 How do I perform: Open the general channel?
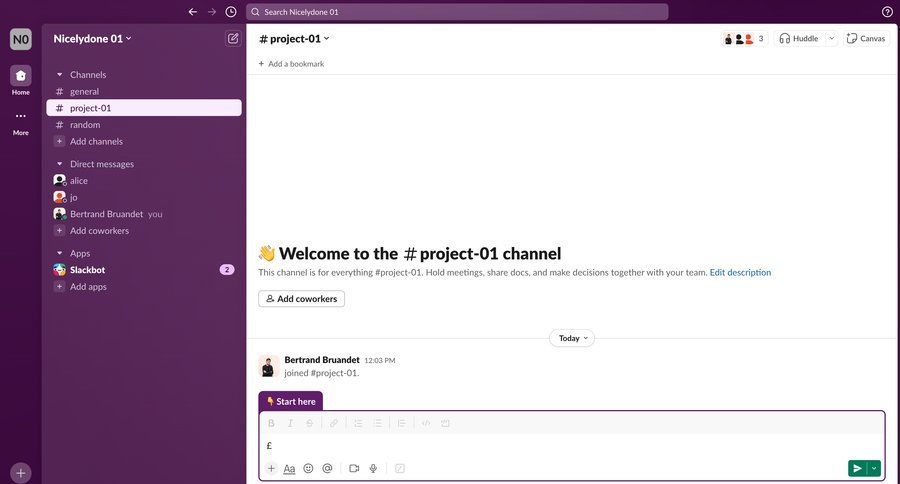click(x=144, y=91)
